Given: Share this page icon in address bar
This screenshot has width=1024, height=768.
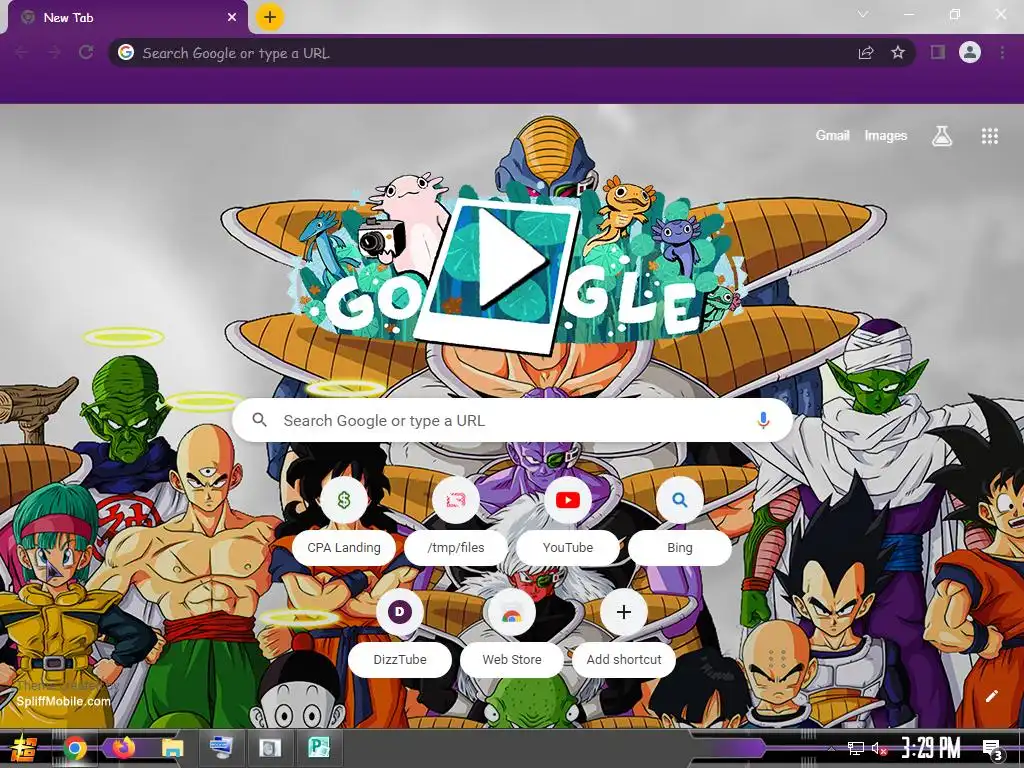Looking at the screenshot, I should 866,53.
